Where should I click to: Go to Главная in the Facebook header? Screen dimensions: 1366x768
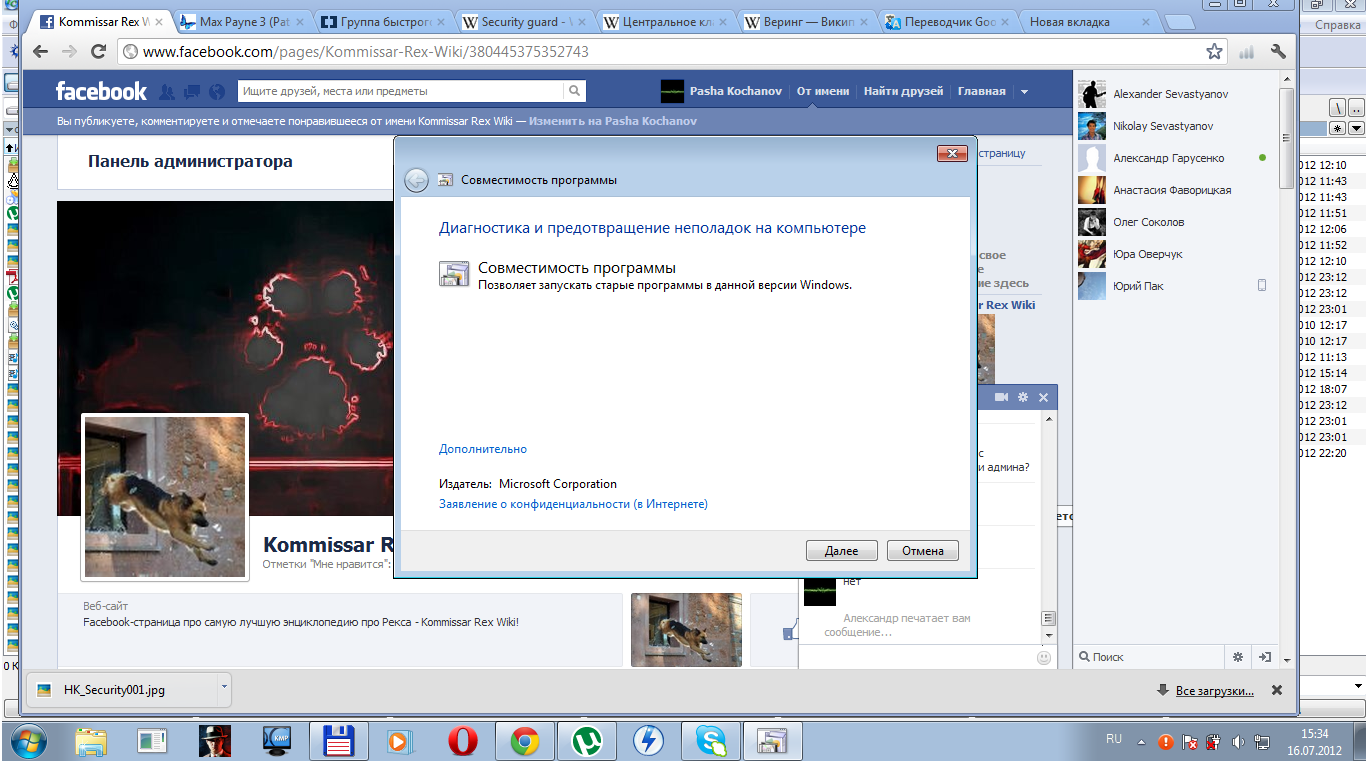981,91
